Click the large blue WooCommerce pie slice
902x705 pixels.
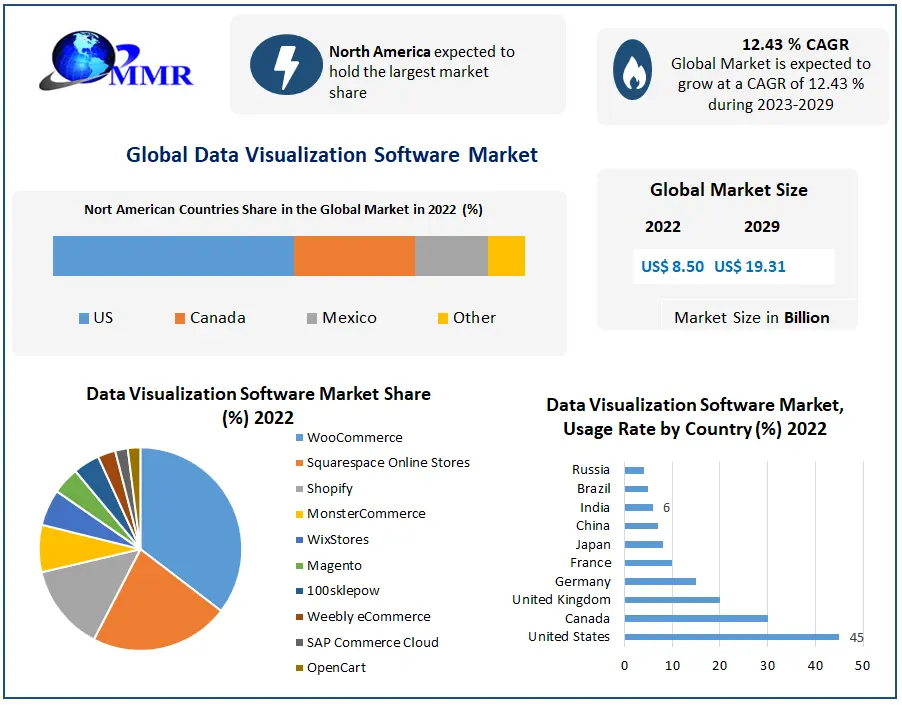pos(195,520)
